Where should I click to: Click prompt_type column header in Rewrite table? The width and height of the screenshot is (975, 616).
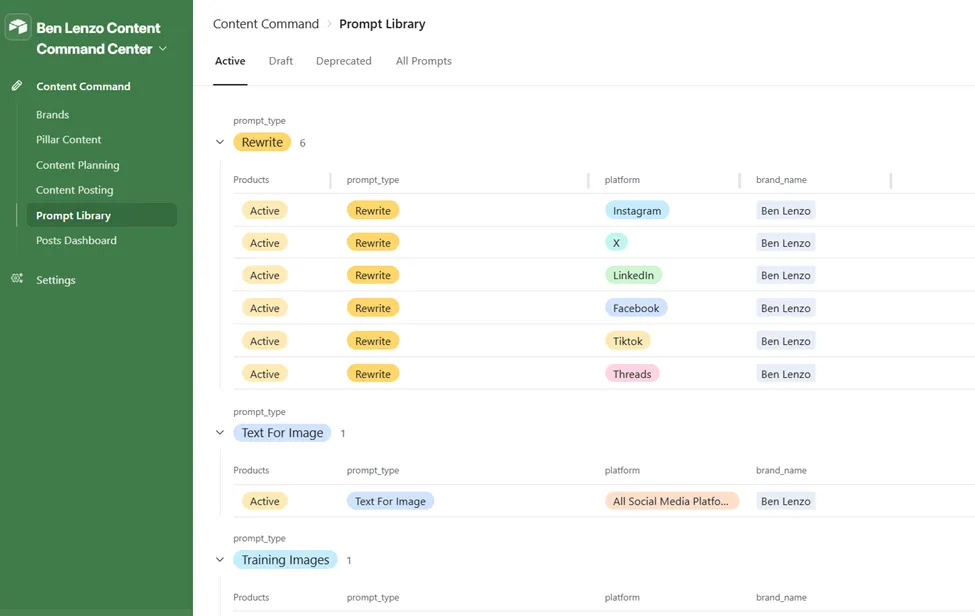(373, 180)
